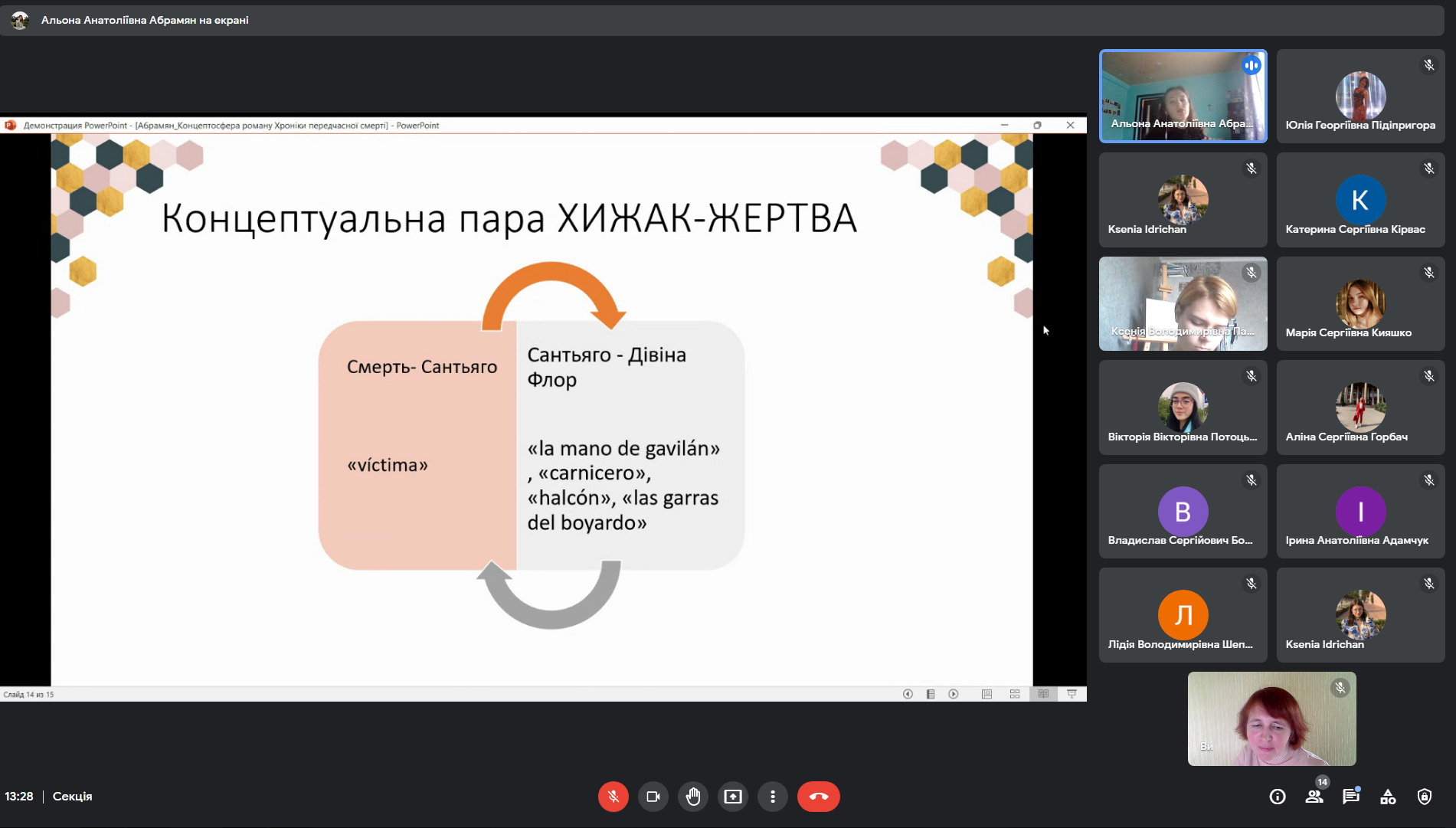
Task: Raise hand in the meeting
Action: coord(693,797)
